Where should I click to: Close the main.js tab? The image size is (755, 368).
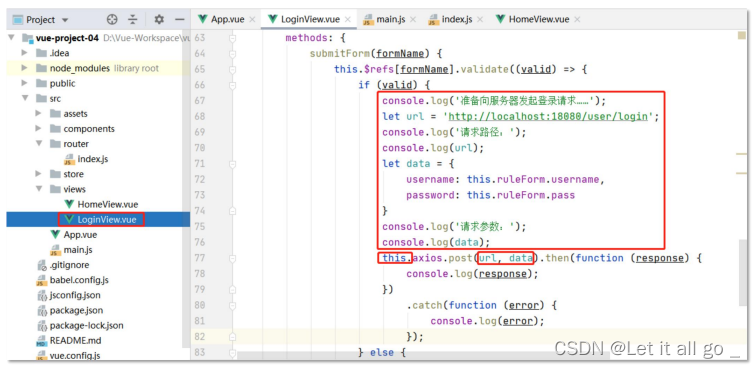pos(413,20)
